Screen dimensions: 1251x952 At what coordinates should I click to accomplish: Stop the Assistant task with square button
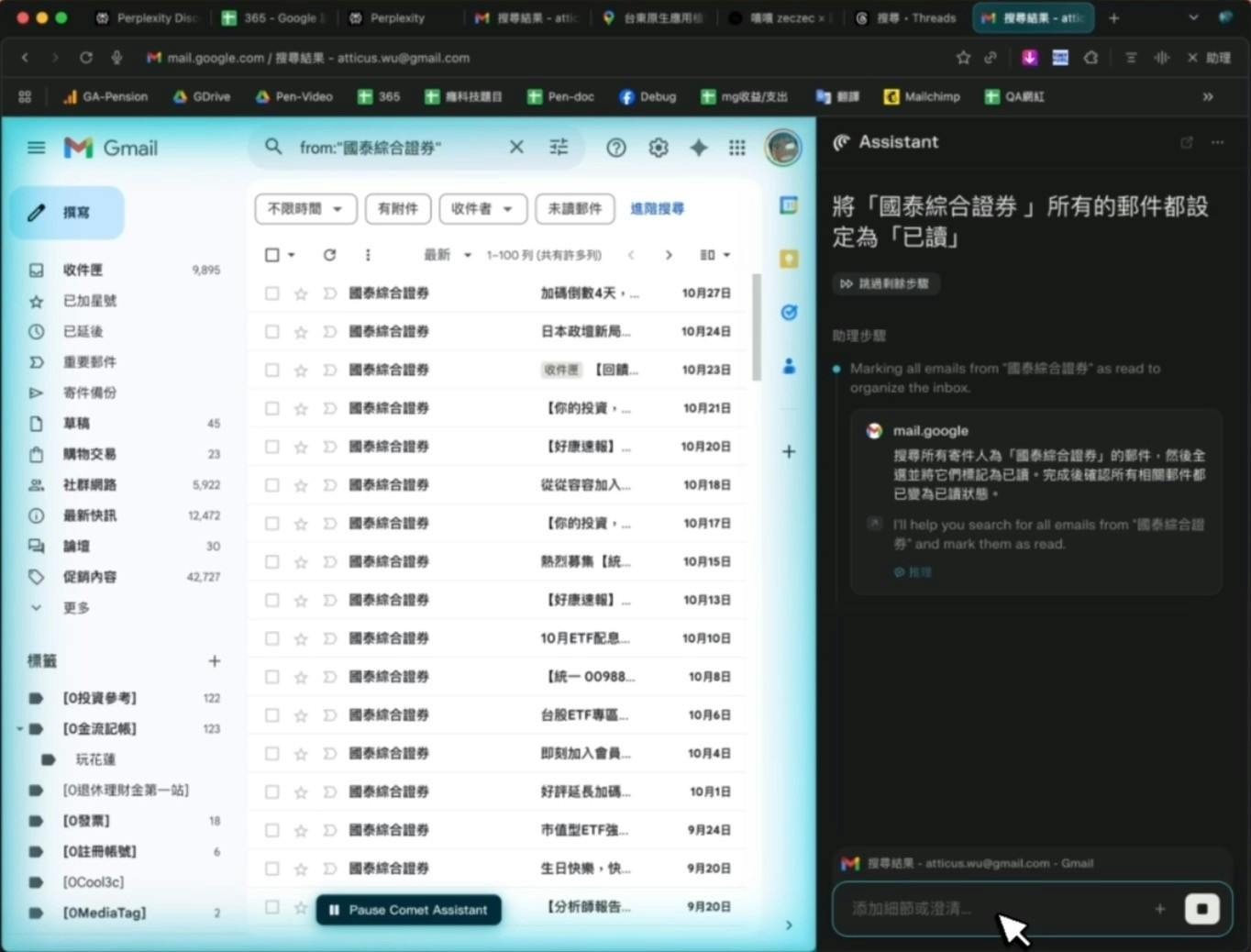[x=1201, y=908]
